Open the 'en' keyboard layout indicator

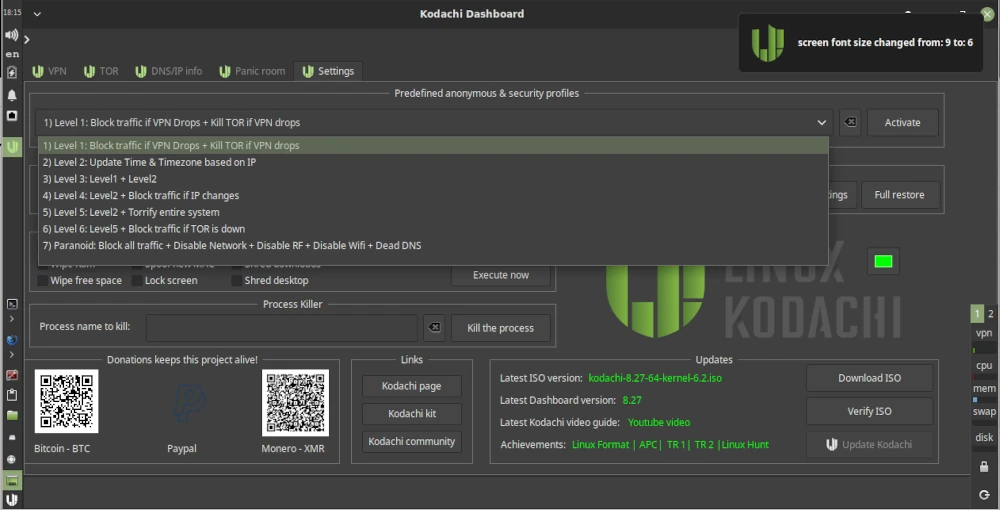[12, 54]
